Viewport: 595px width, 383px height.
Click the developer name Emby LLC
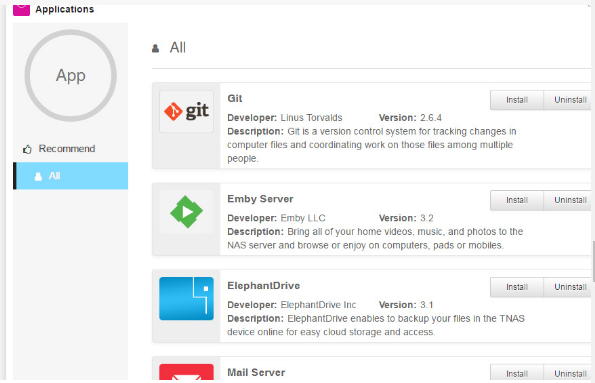tap(303, 218)
